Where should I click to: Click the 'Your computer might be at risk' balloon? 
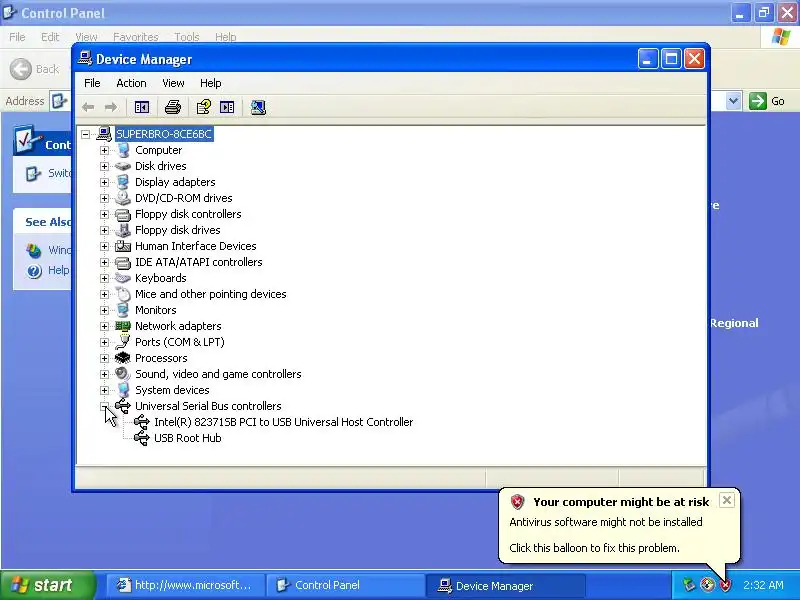(619, 526)
